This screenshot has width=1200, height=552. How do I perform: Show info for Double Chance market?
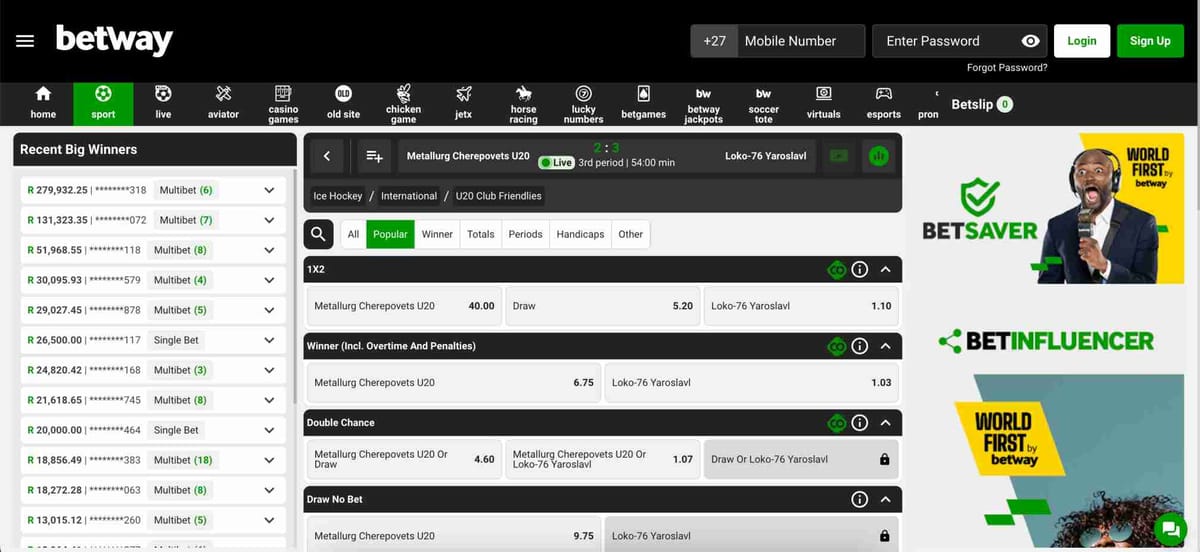coord(860,423)
